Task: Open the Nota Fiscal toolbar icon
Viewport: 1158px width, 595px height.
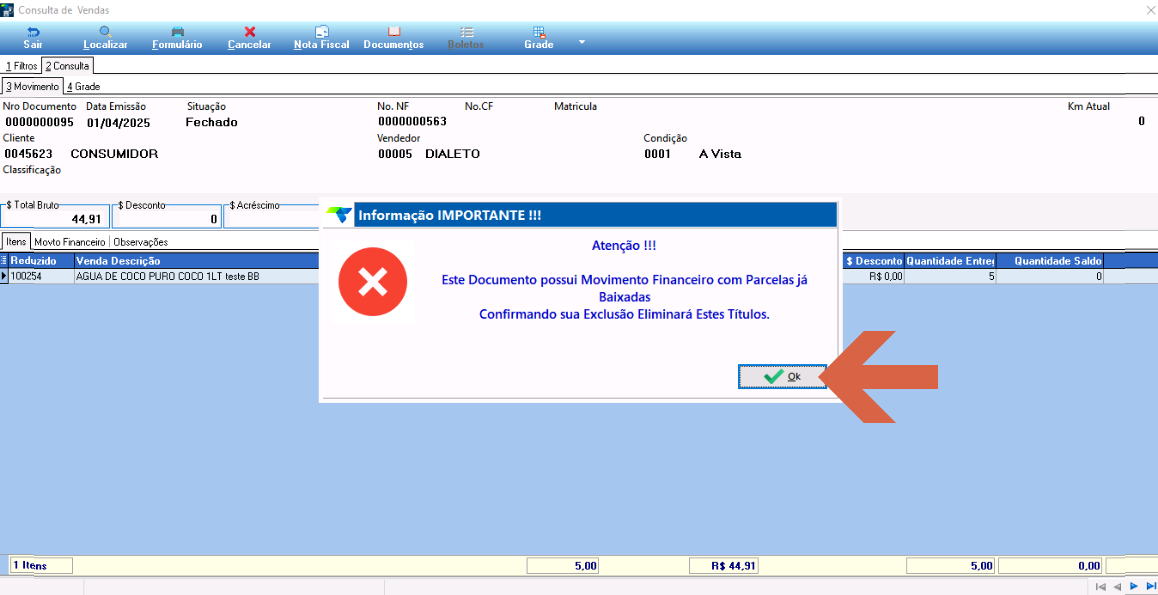Action: pos(321,38)
